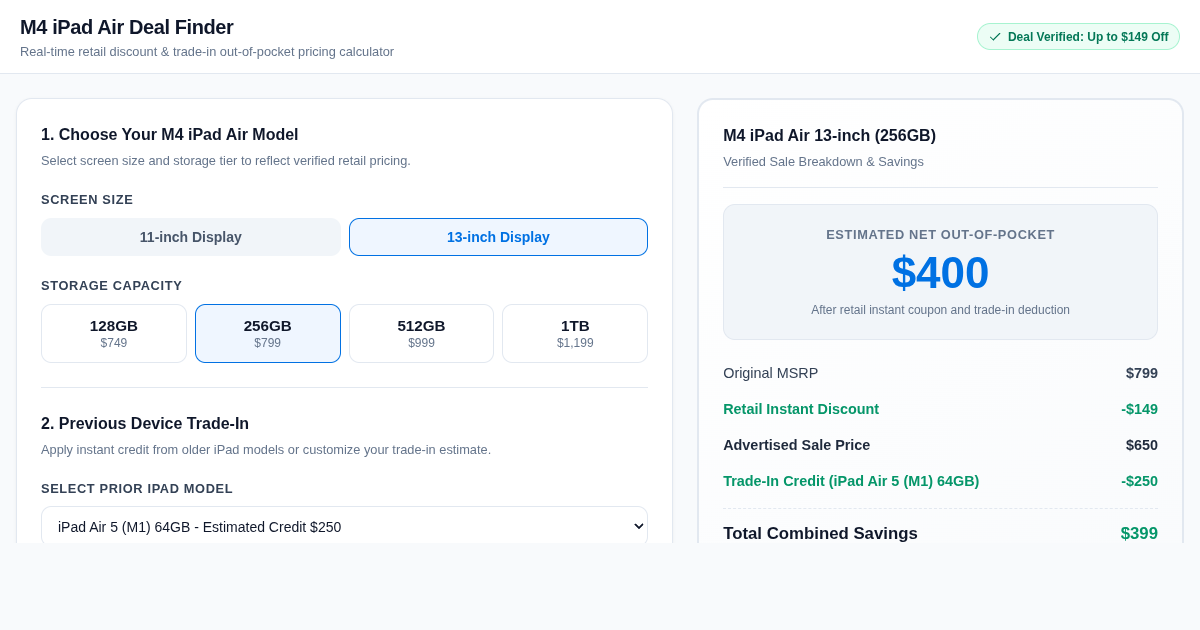The image size is (1200, 630).
Task: Open the Select Prior iPad Model dropdown
Action: 344,526
